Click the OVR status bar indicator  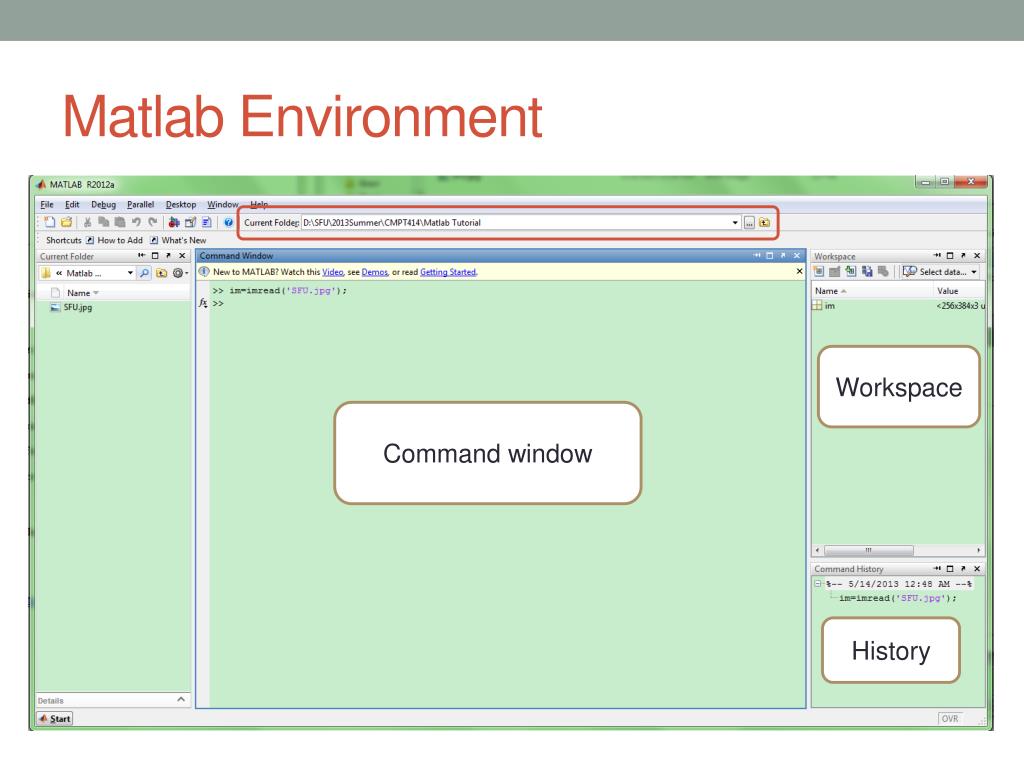[x=950, y=718]
